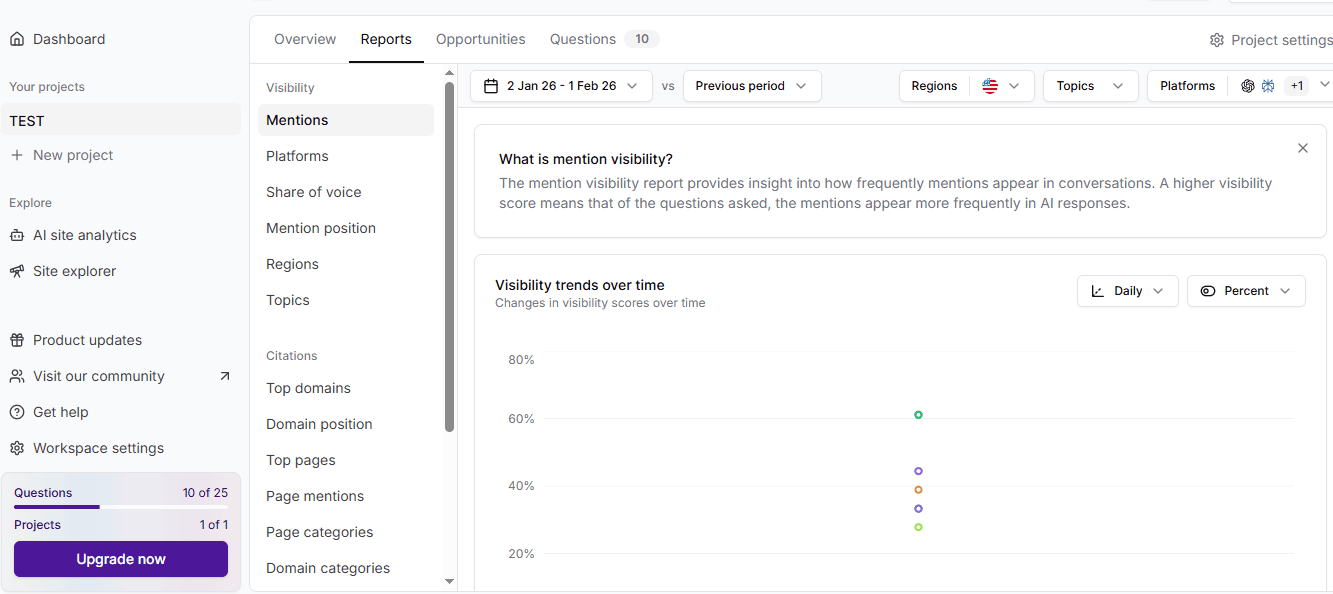The image size is (1333, 594).
Task: Click the ChatGPT platform icon
Action: coord(1248,86)
